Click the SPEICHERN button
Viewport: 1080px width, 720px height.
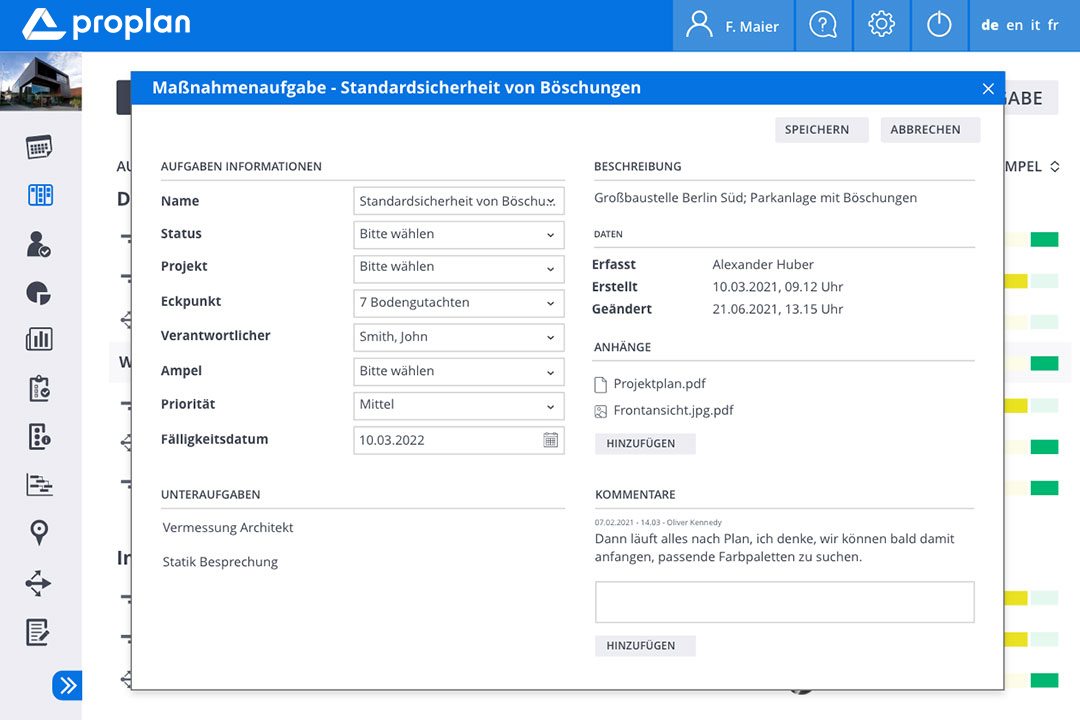pyautogui.click(x=816, y=130)
